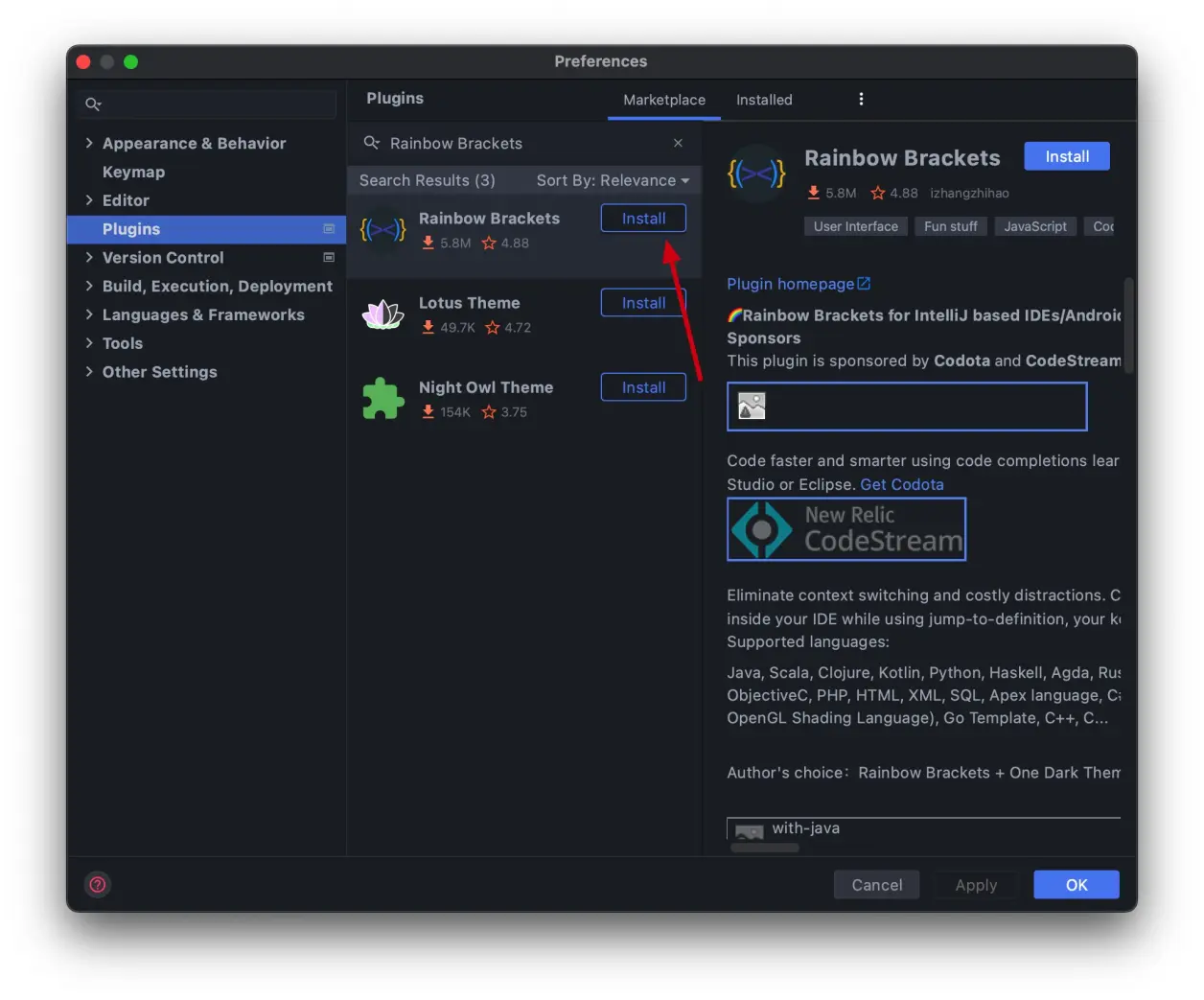Expand Appearance & Behavior settings
Viewport: 1204px width, 1000px height.
click(89, 143)
